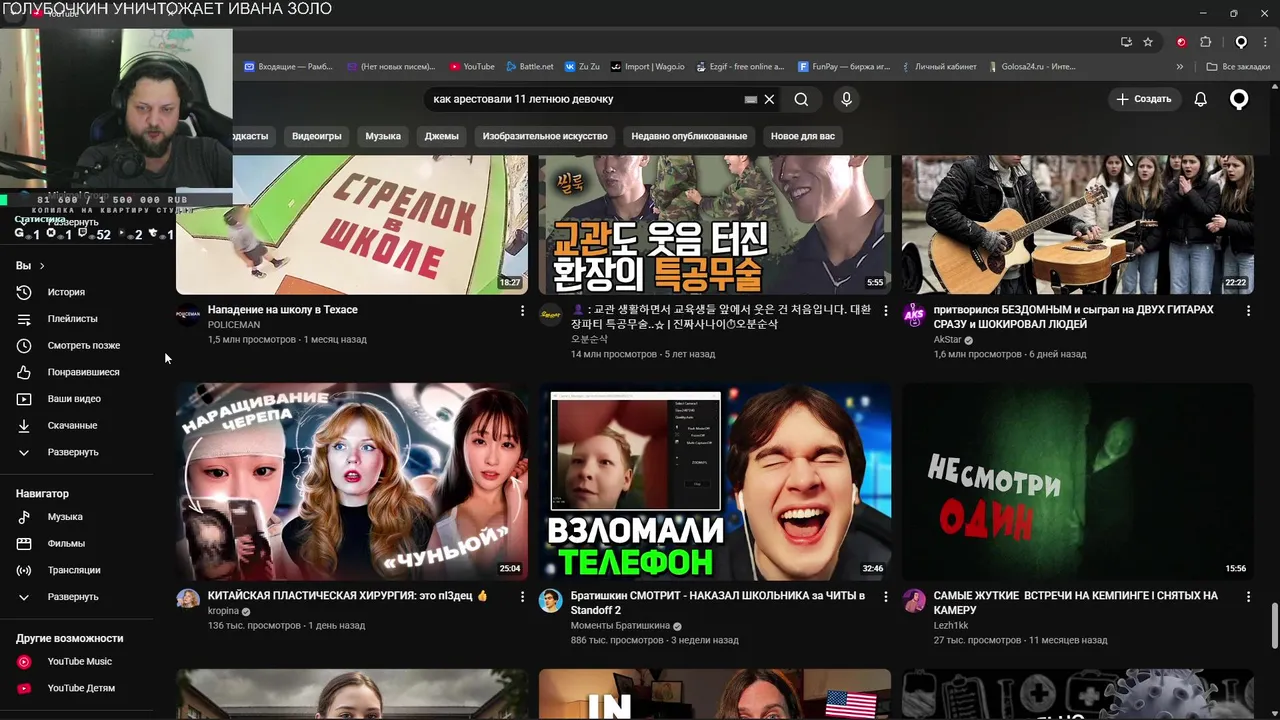Open options menu for КИТАЙСКАЯ ПЛАСТИЧЕСКАЯ ХИРУРГИЯ video
The height and width of the screenshot is (720, 1280).
click(x=522, y=597)
